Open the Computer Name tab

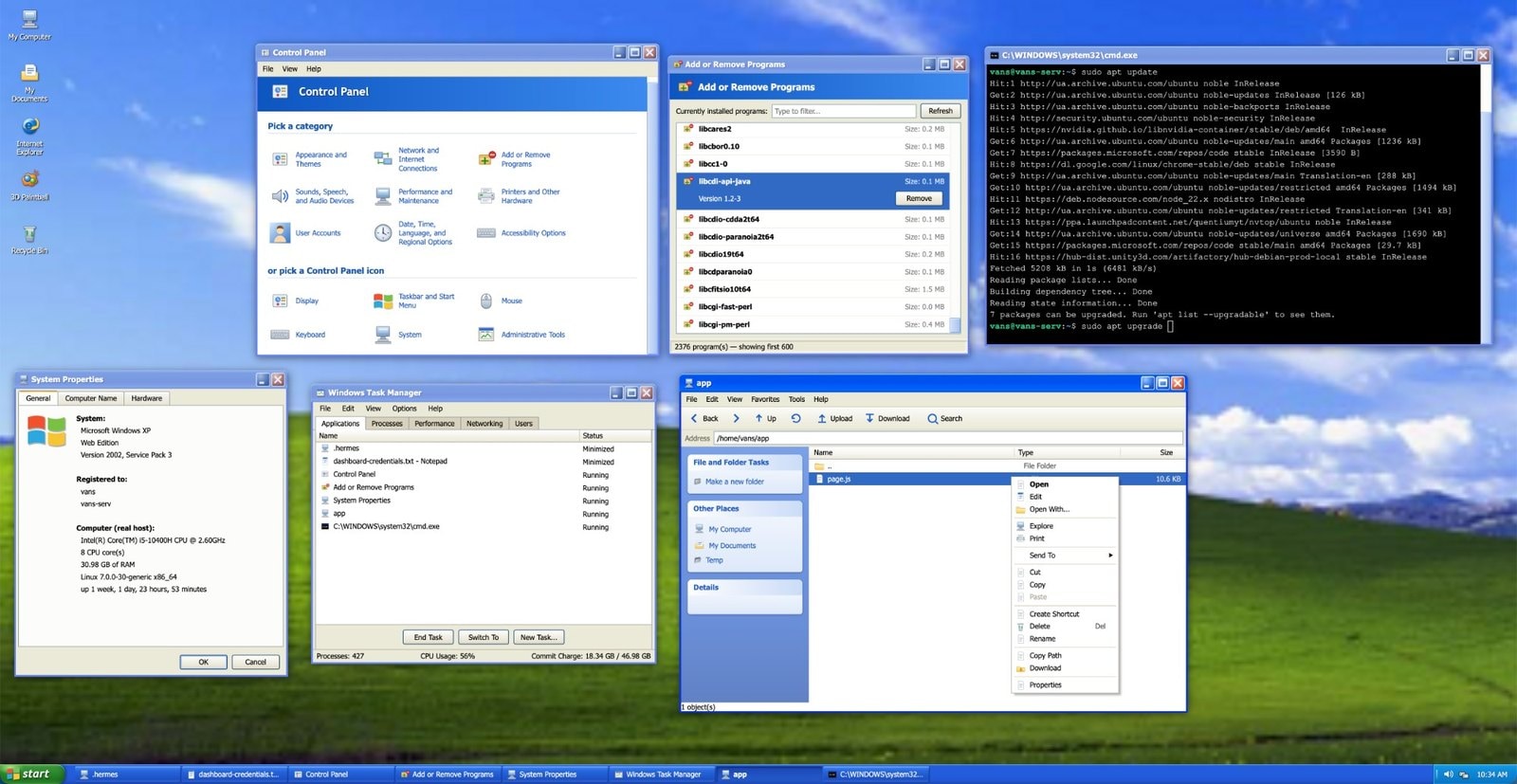click(x=91, y=398)
